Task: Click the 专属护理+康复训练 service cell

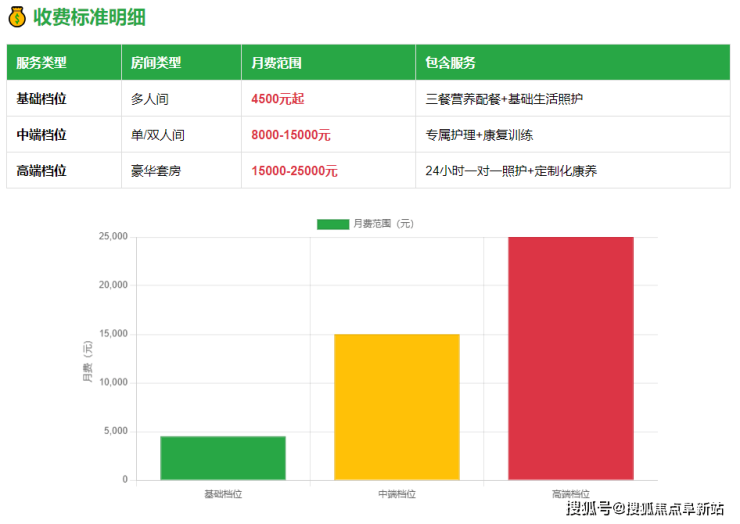Action: coord(486,135)
